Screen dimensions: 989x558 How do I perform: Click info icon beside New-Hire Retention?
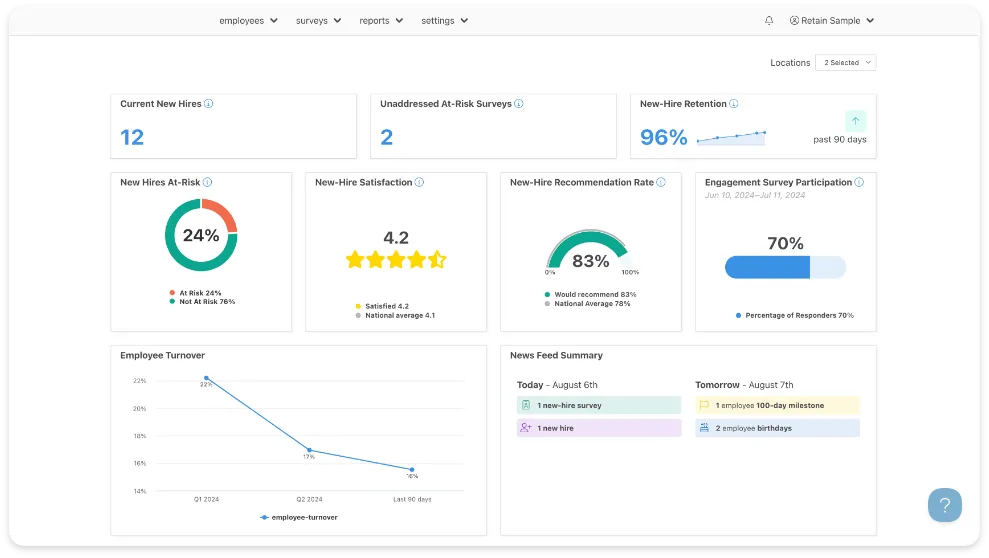point(734,104)
